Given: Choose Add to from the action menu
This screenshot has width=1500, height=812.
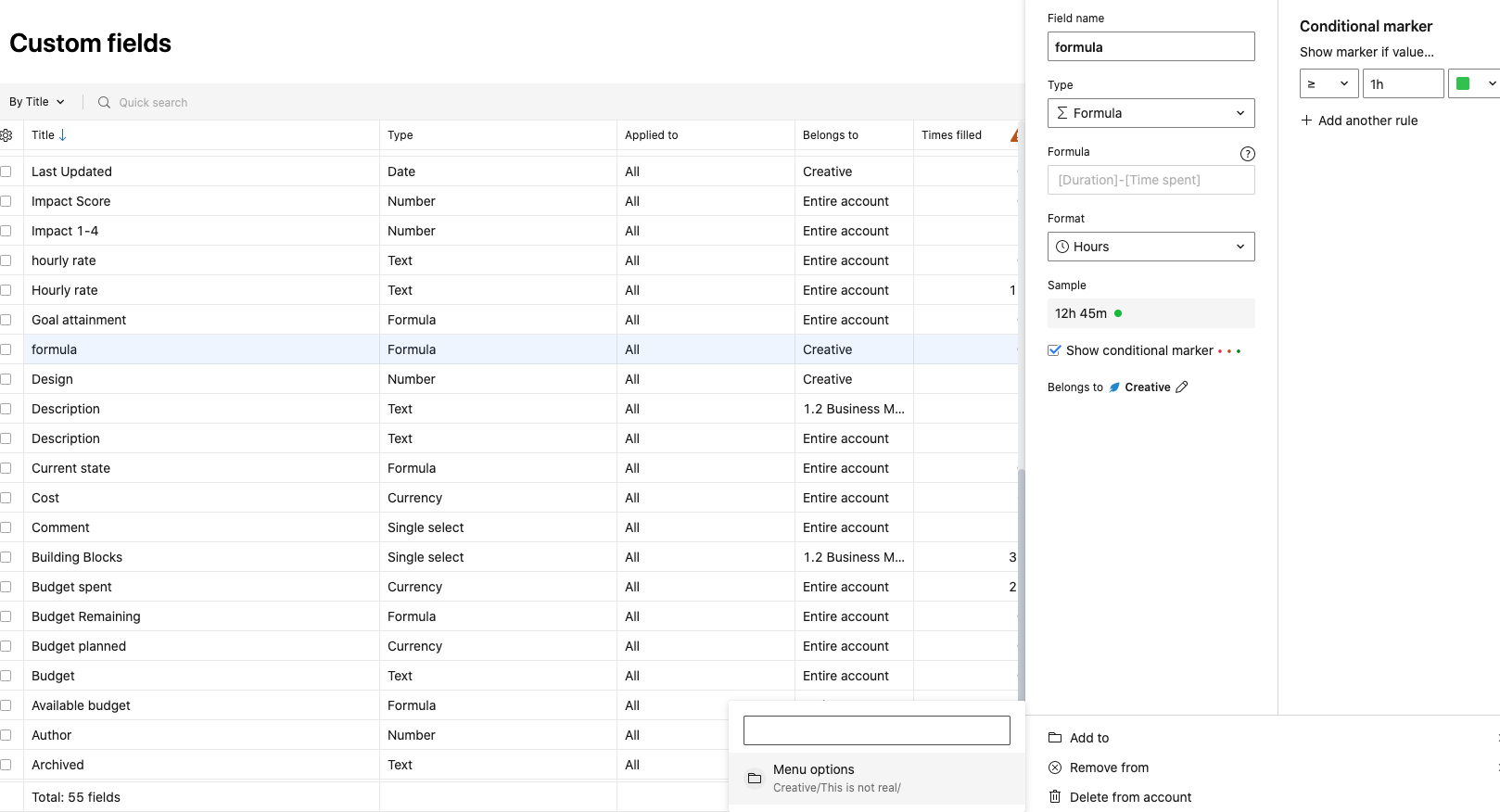Looking at the screenshot, I should pyautogui.click(x=1089, y=738).
